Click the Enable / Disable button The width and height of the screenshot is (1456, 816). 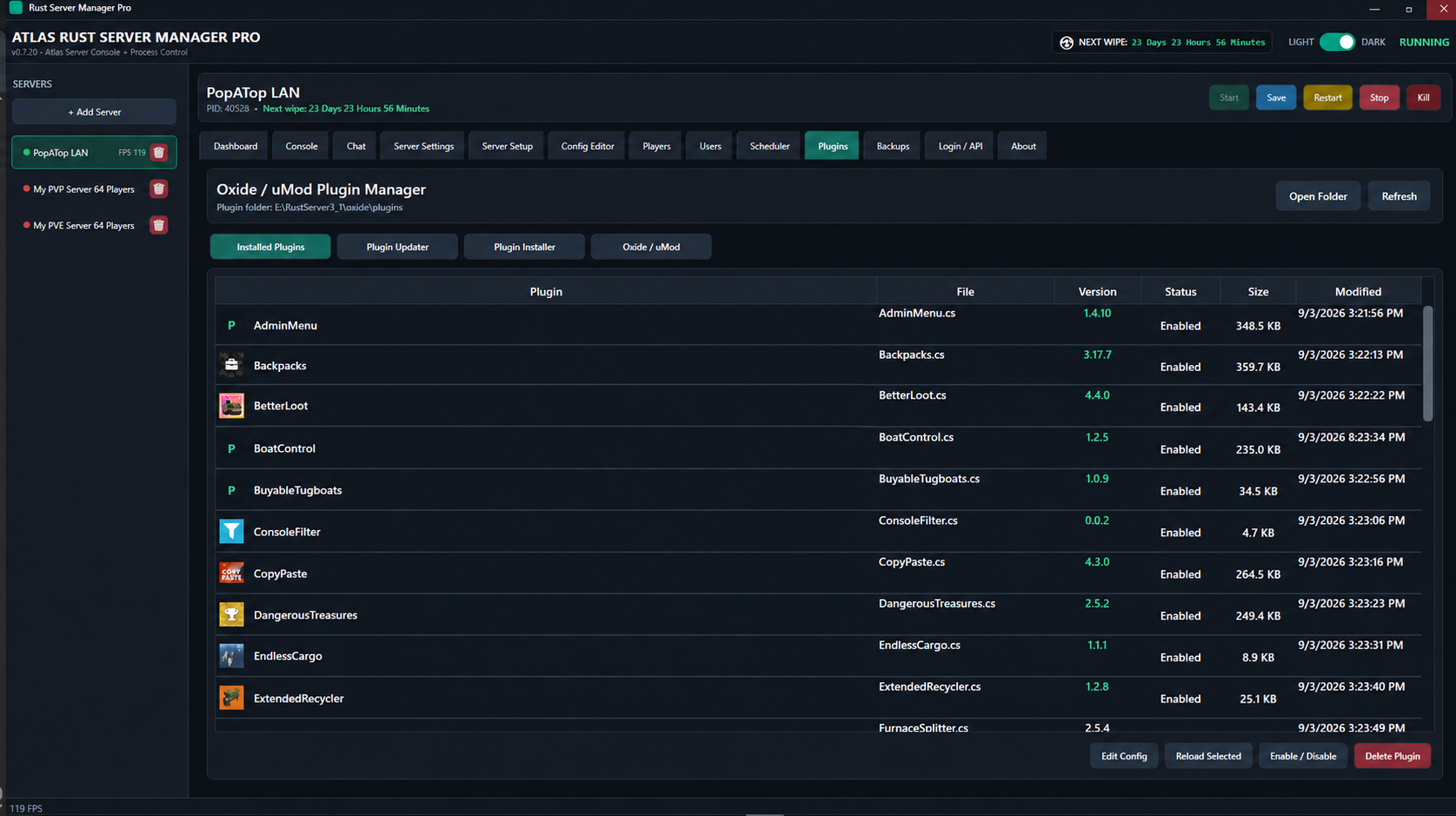[x=1303, y=756]
